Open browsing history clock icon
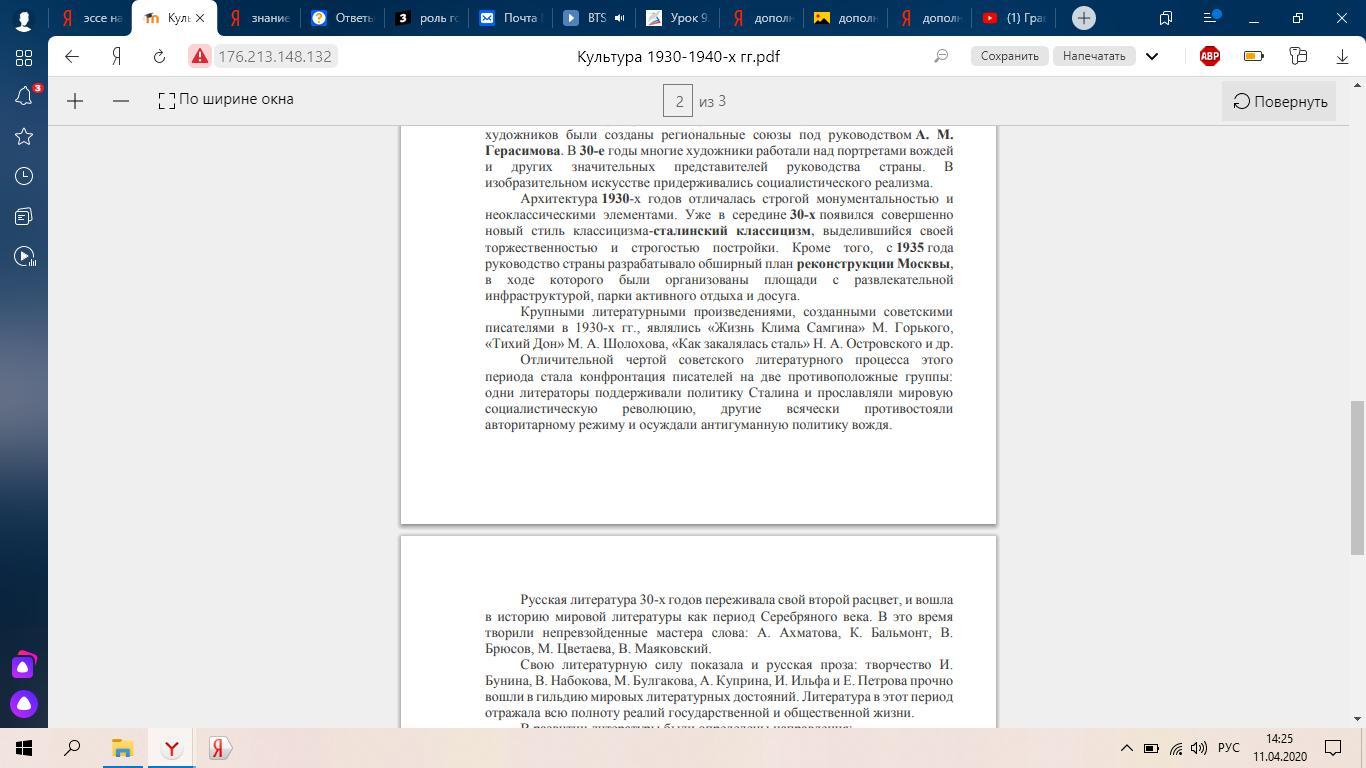Viewport: 1366px width, 768px height. (x=24, y=176)
